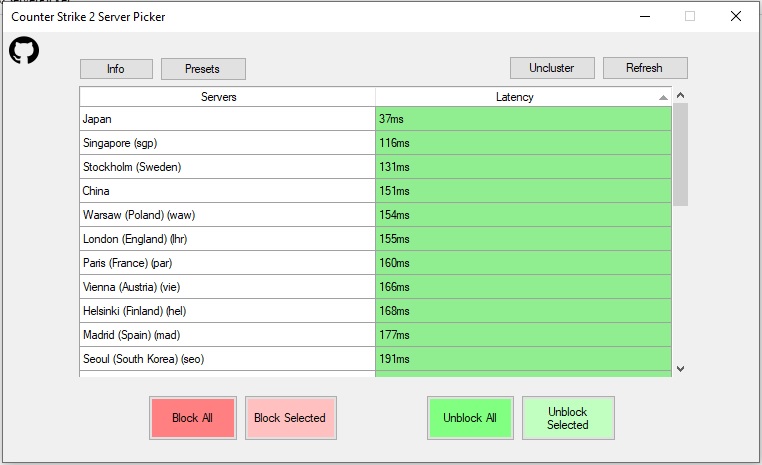
Task: Click the vertical scrollbar thumb
Action: click(x=680, y=154)
